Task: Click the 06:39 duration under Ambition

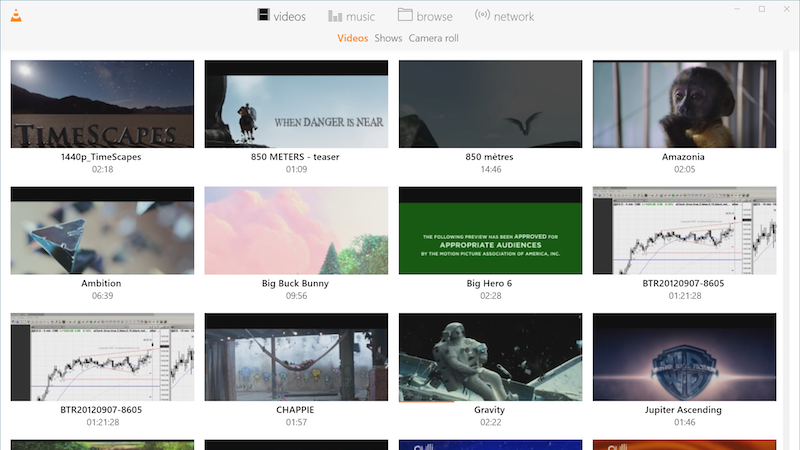Action: coord(103,296)
